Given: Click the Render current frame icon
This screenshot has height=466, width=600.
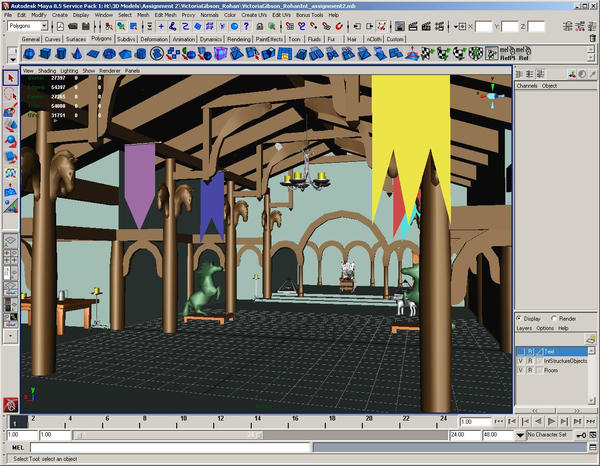Looking at the screenshot, I should click(x=413, y=26).
